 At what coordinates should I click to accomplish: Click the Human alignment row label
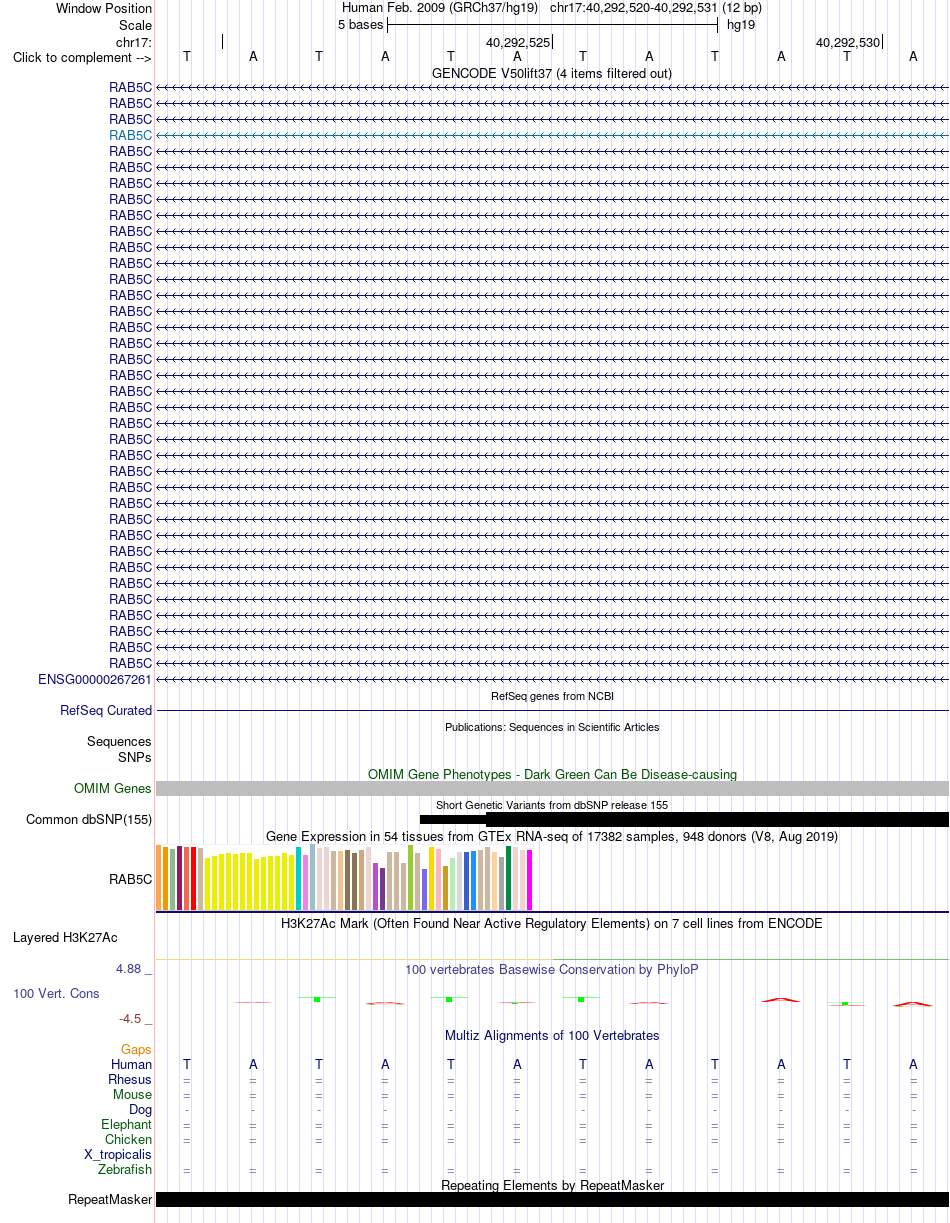coord(132,1065)
